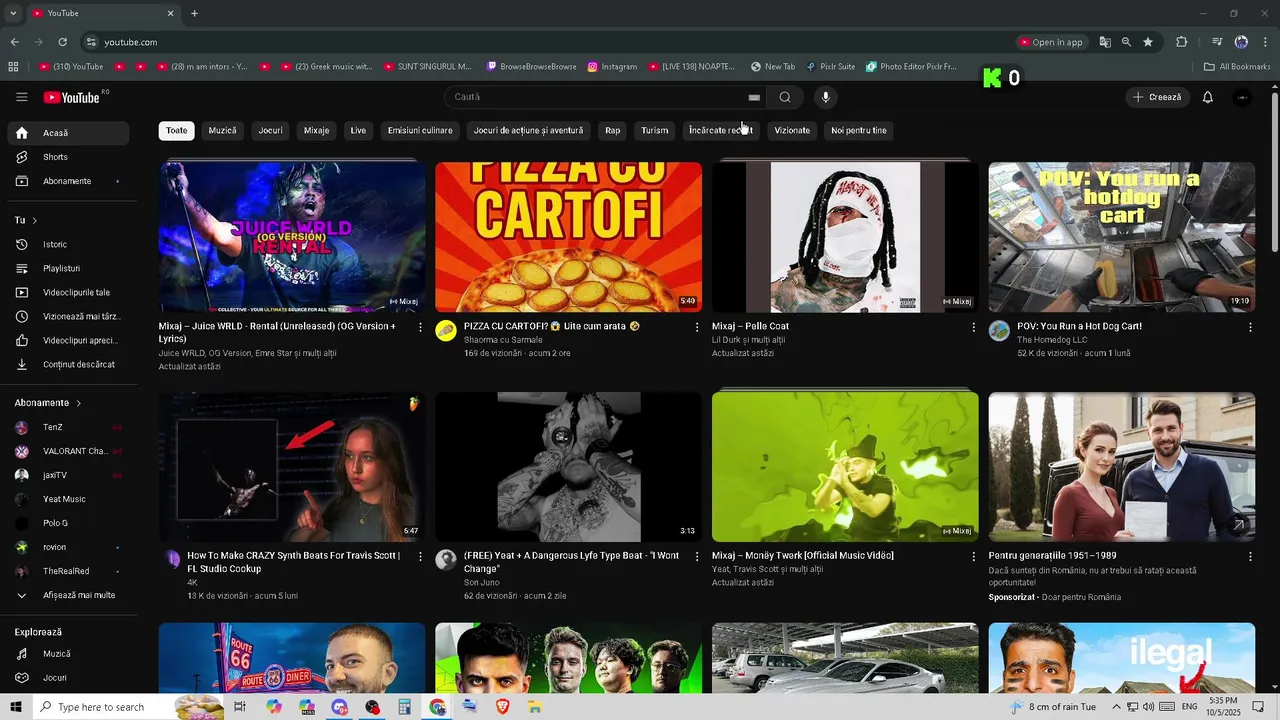
Task: Open Videoclipurile tale
Action: (x=68, y=292)
